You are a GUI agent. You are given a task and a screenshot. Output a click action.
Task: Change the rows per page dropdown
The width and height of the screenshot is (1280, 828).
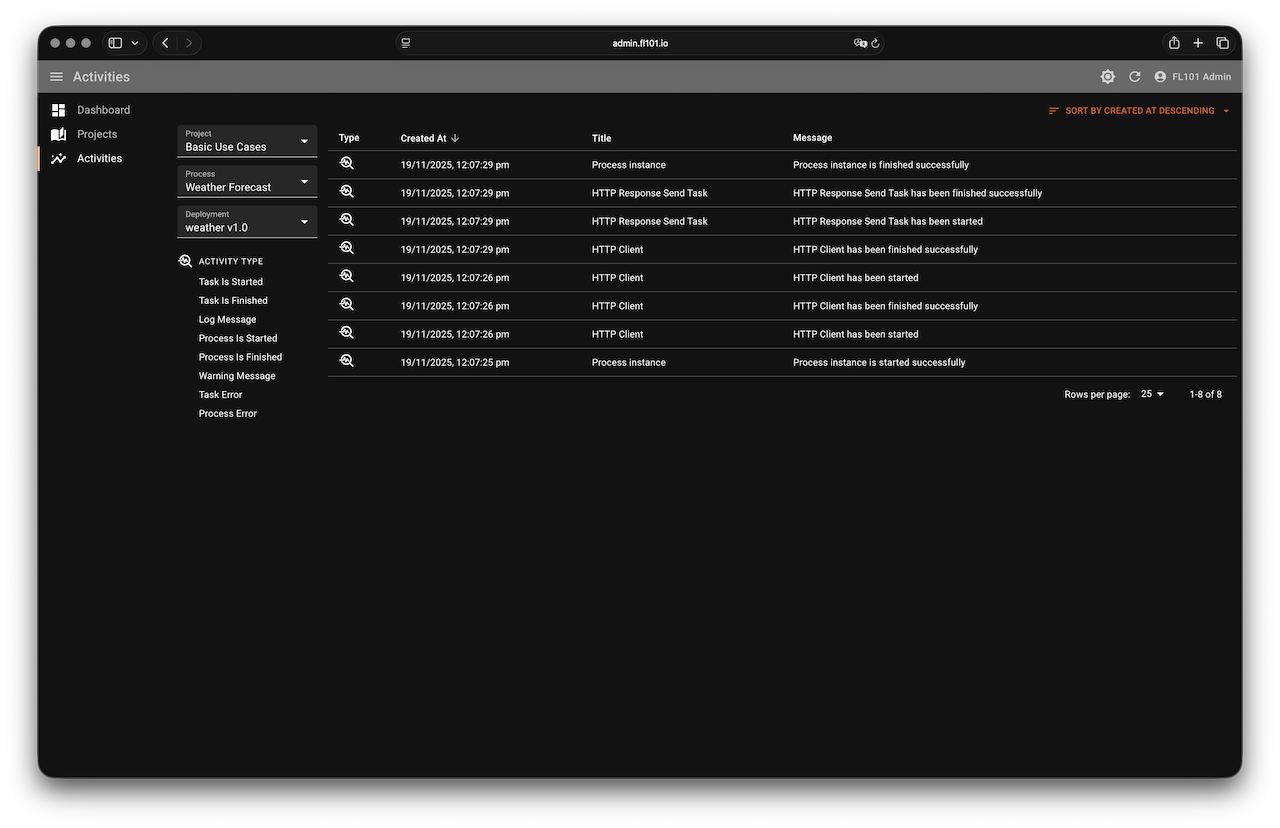coord(1152,394)
